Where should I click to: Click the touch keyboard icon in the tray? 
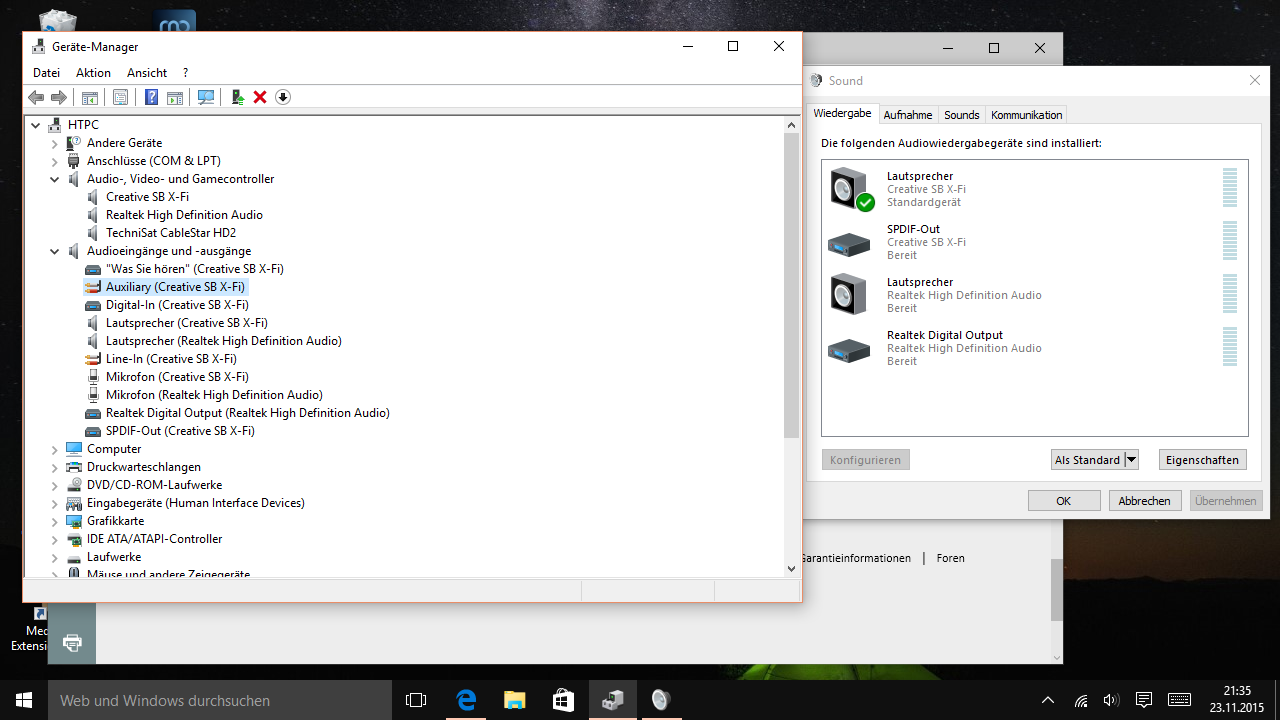tap(1179, 700)
